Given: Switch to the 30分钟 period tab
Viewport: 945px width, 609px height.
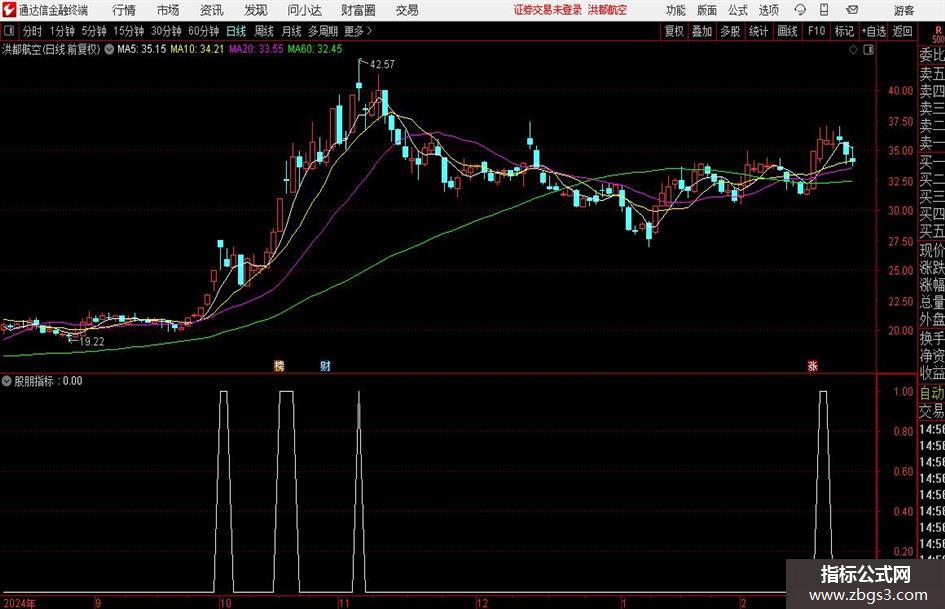Looking at the screenshot, I should pyautogui.click(x=166, y=31).
